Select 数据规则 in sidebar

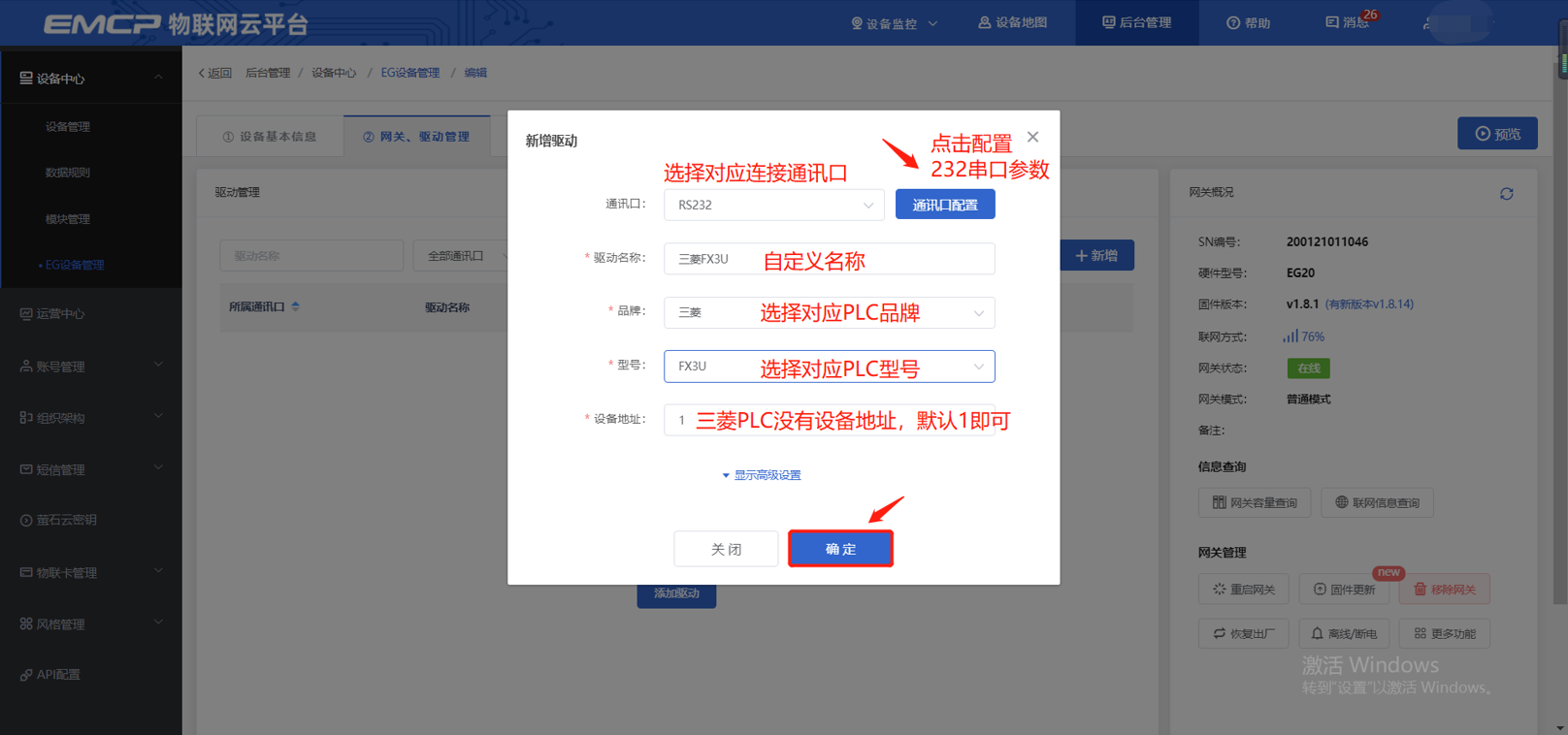68,173
